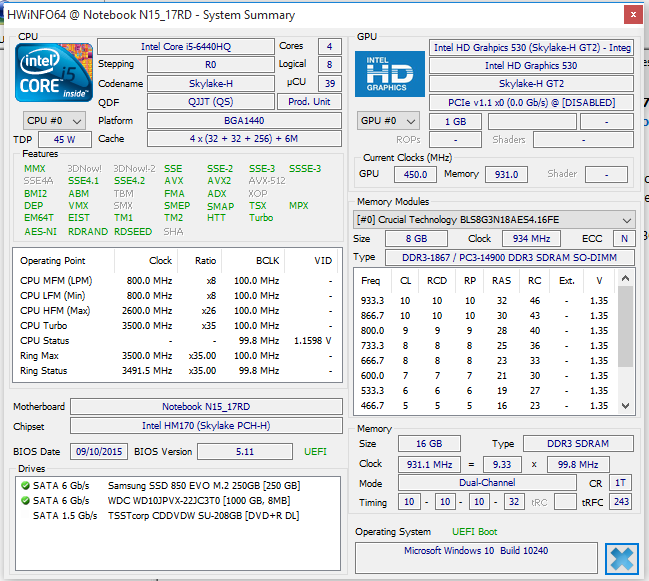The image size is (649, 581).
Task: Click the scroll up arrow in memory timings table
Action: pyautogui.click(x=625, y=278)
